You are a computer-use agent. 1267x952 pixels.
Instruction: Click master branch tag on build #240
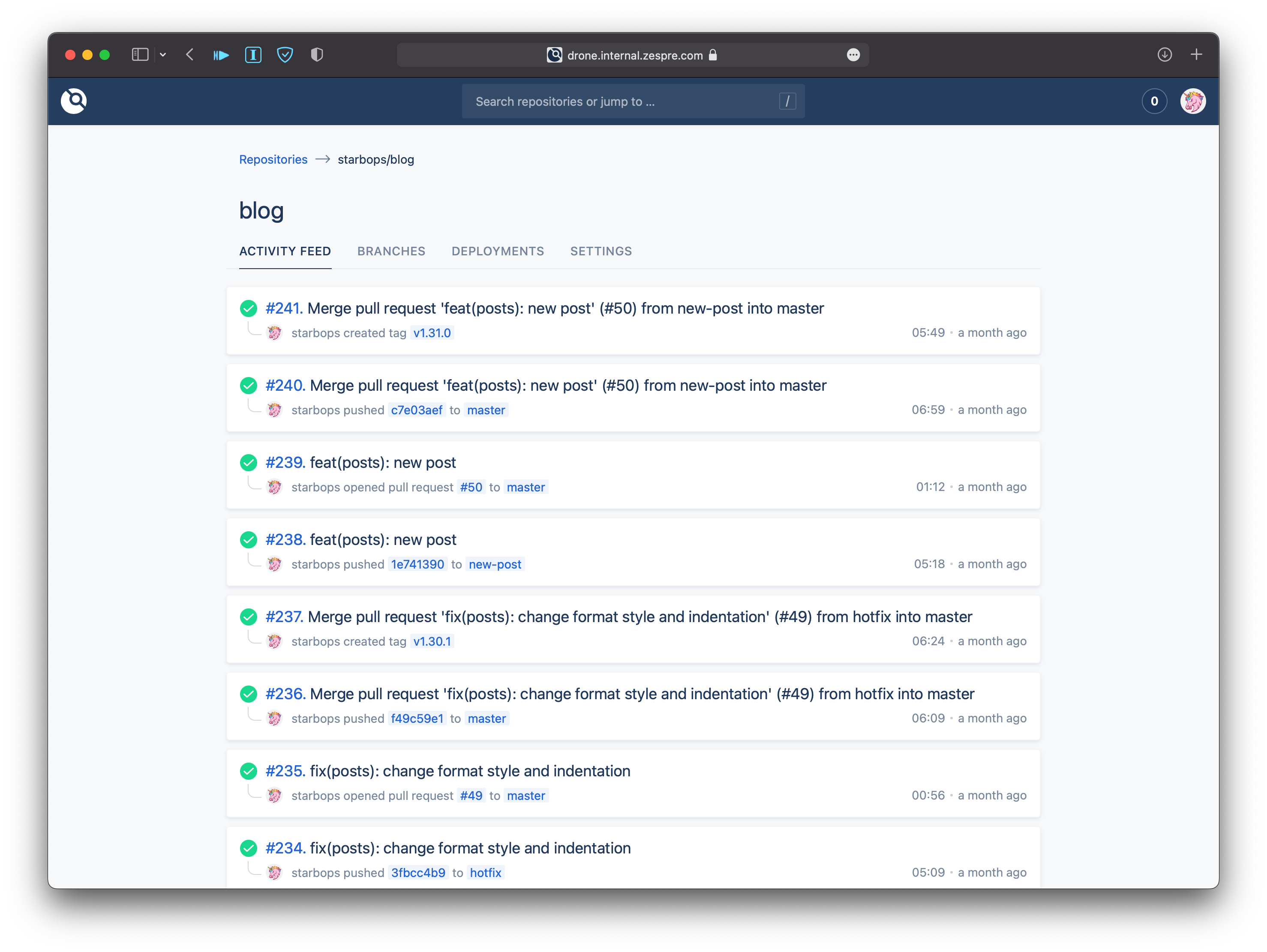pos(487,410)
